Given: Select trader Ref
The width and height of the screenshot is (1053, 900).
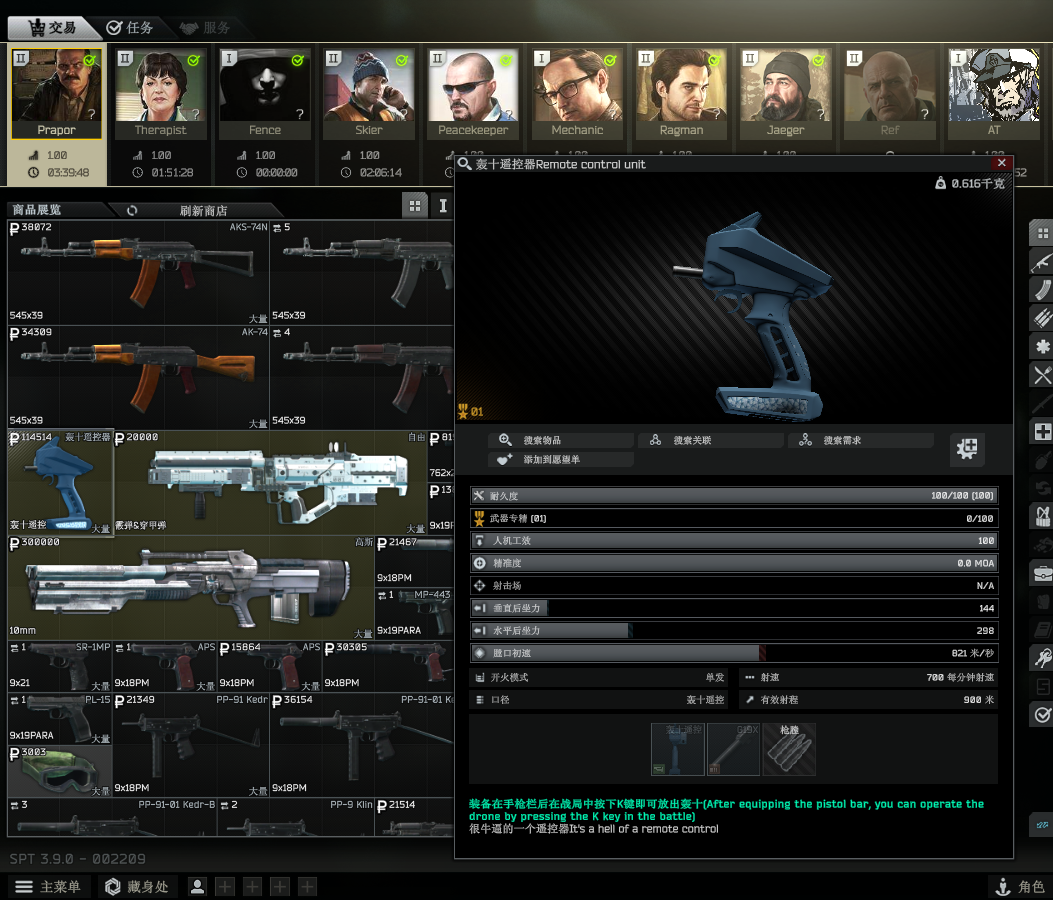Looking at the screenshot, I should tap(889, 93).
